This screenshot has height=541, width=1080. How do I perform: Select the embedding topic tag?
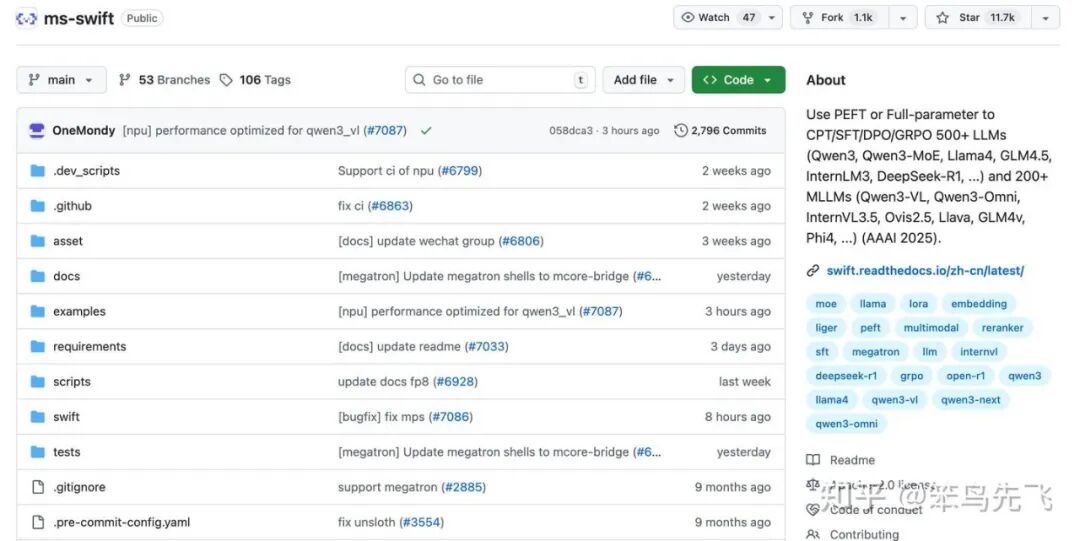[x=979, y=304]
